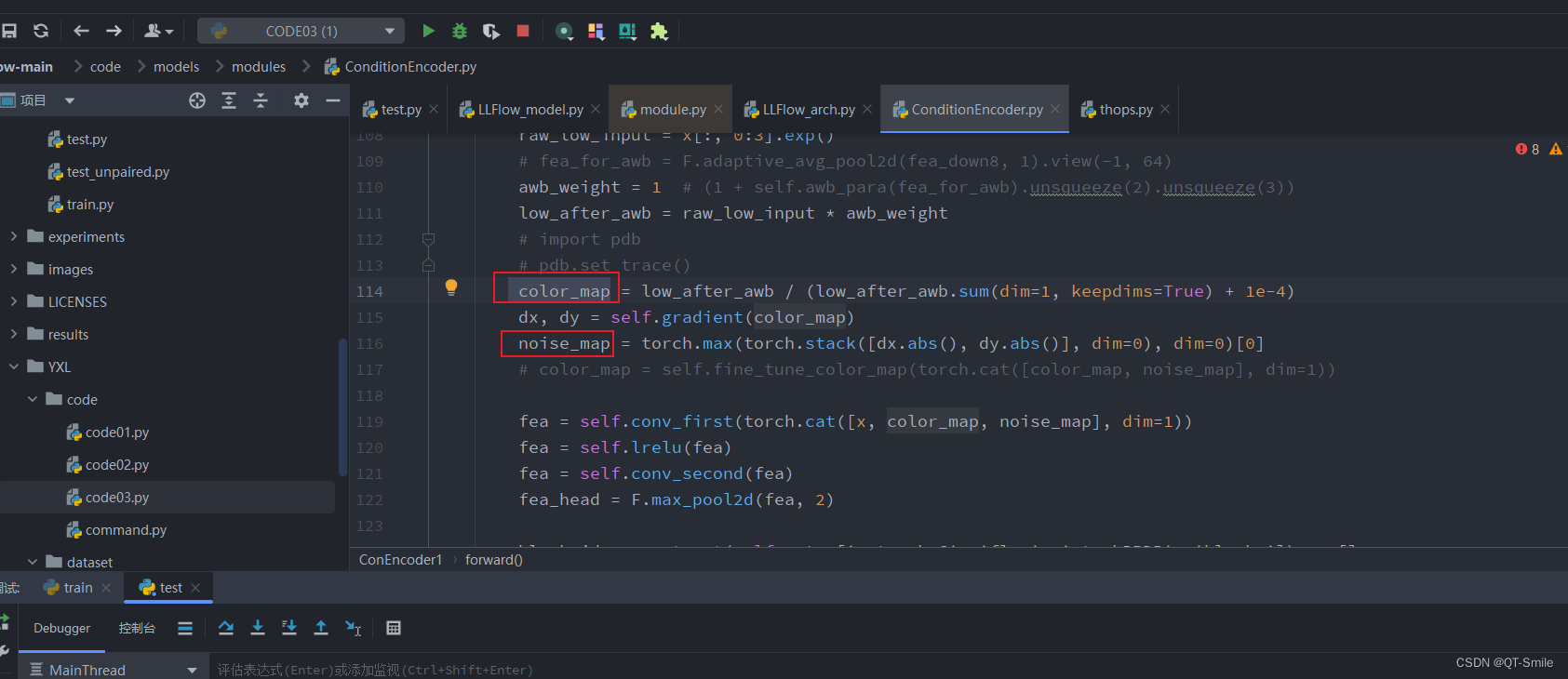This screenshot has height=679, width=1568.
Task: Open the user account dropdown icon
Action: click(159, 31)
